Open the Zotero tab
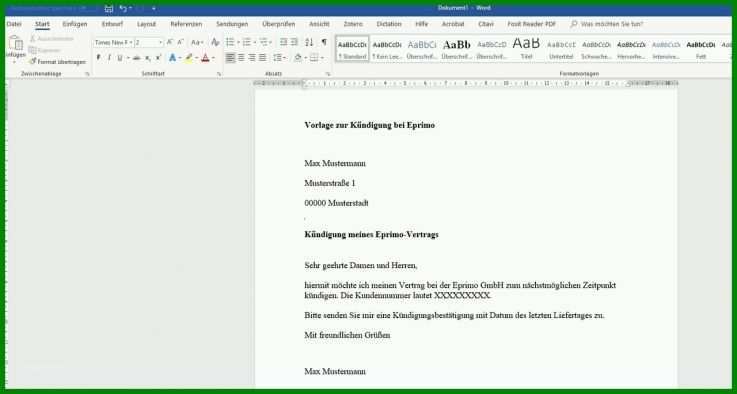 click(x=353, y=24)
